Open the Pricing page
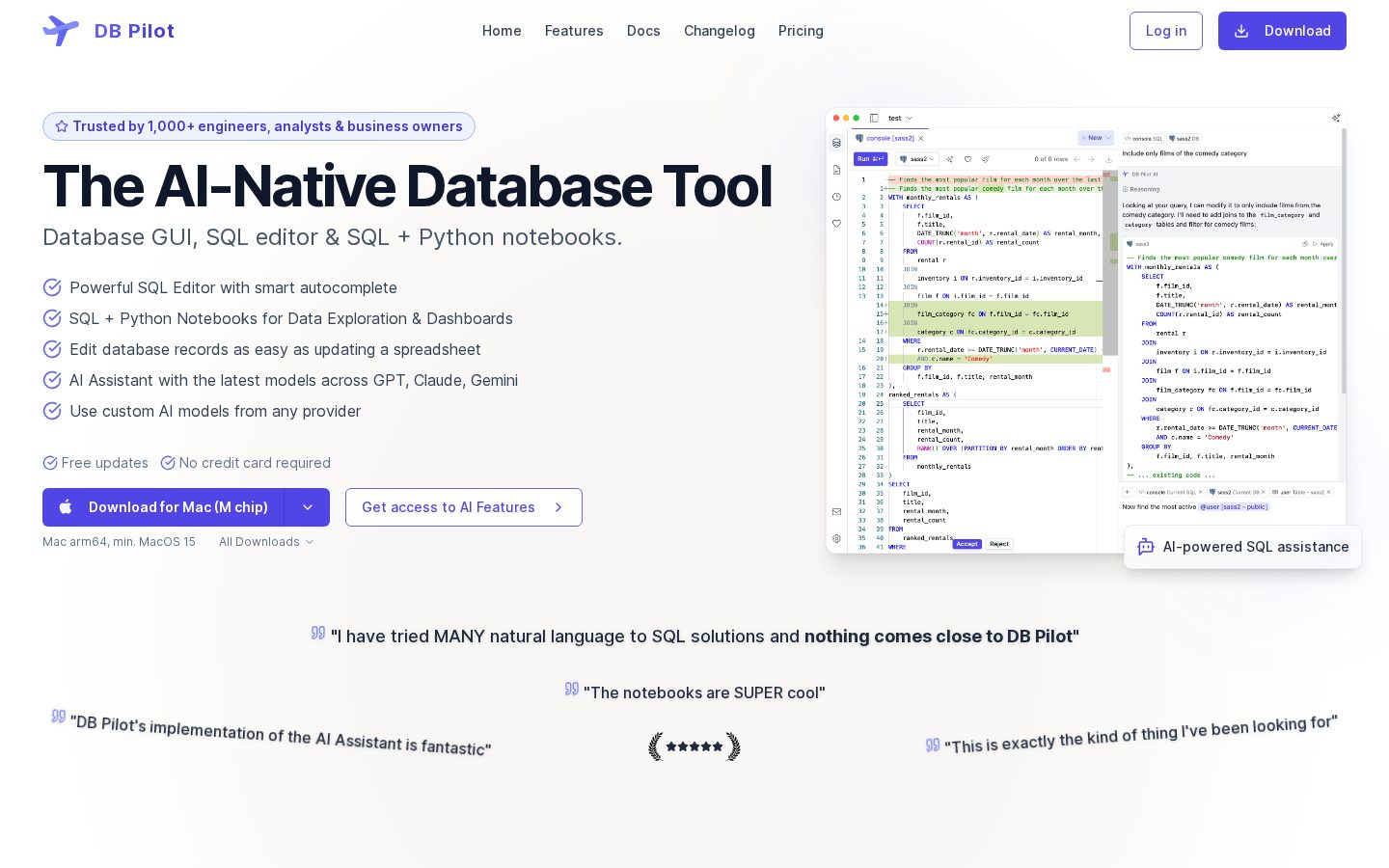This screenshot has height=868, width=1389. pyautogui.click(x=801, y=31)
